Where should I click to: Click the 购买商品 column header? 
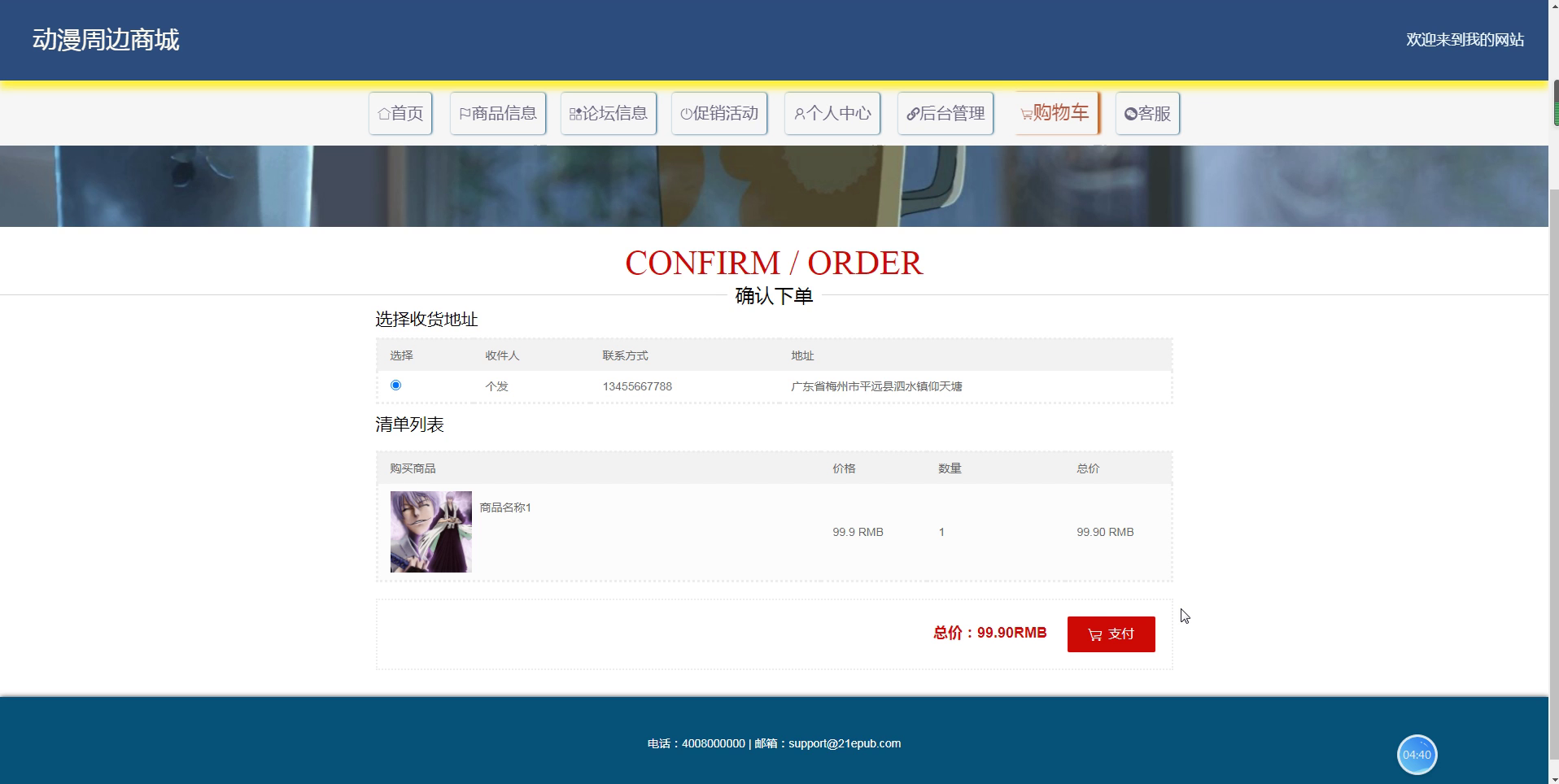point(413,468)
